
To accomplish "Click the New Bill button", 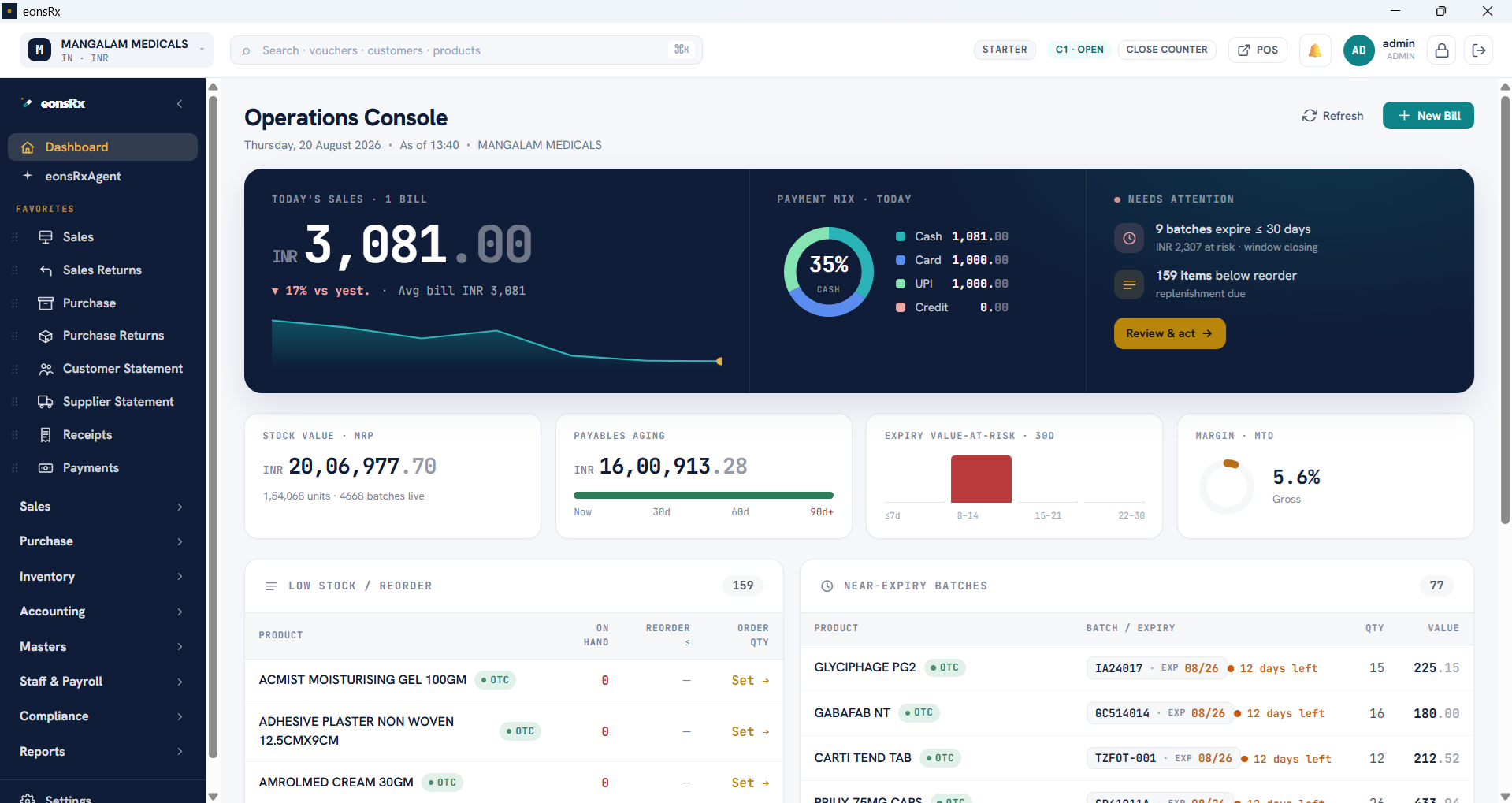I will [1428, 116].
